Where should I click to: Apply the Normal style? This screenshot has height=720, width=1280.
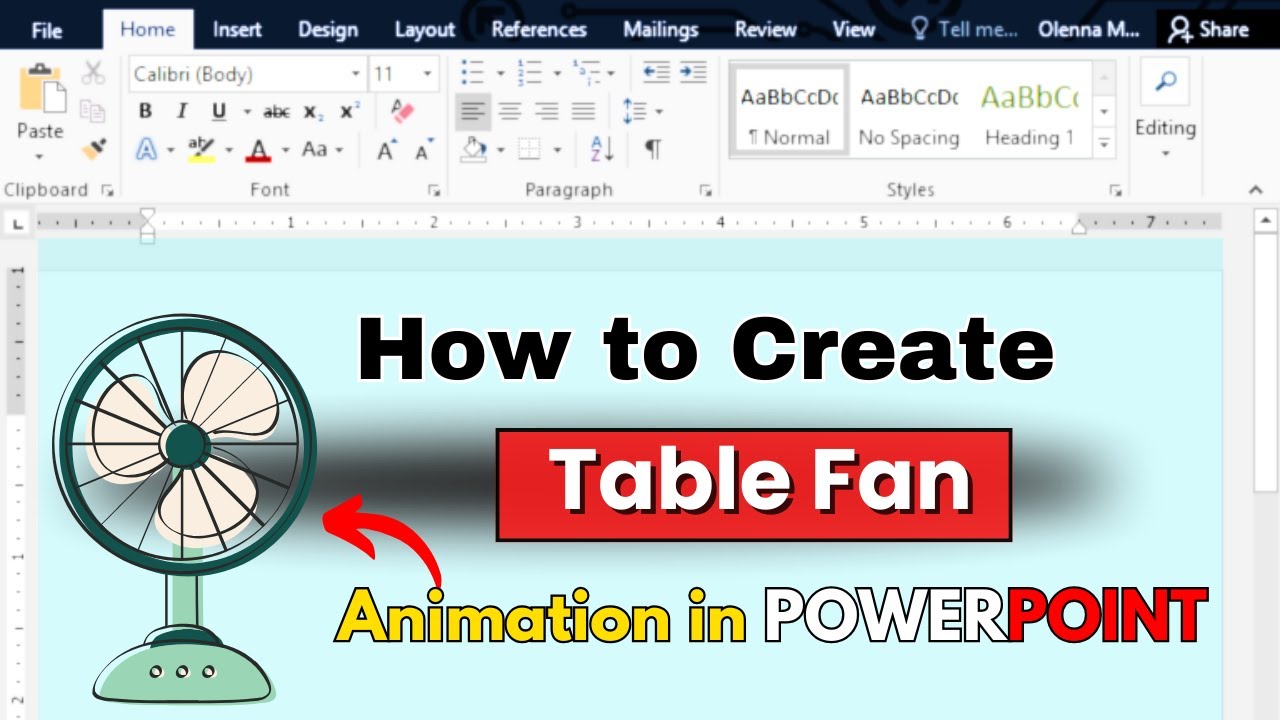[789, 110]
